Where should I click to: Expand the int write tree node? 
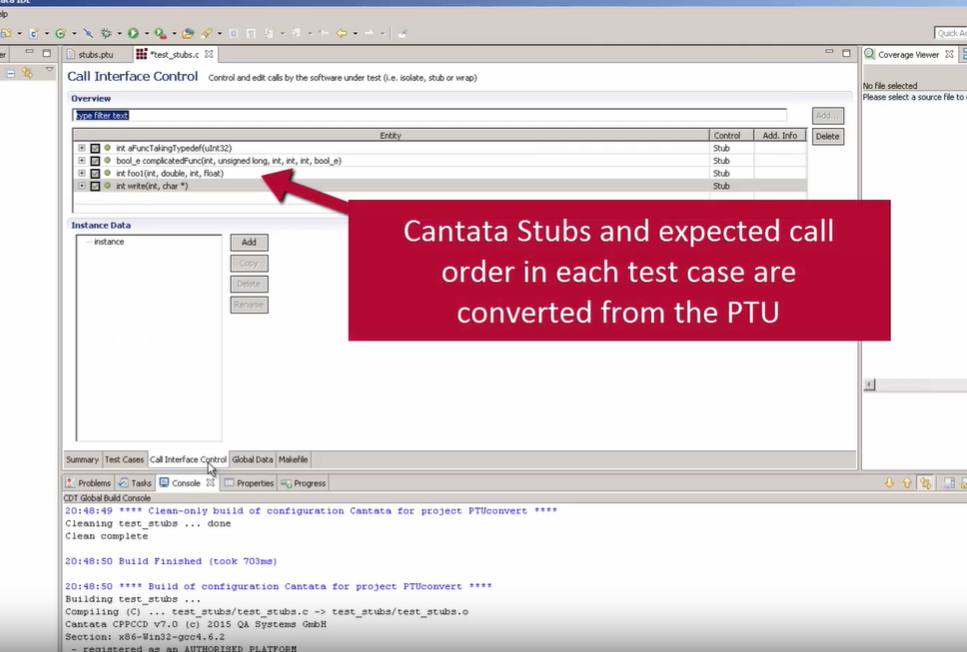coord(81,186)
